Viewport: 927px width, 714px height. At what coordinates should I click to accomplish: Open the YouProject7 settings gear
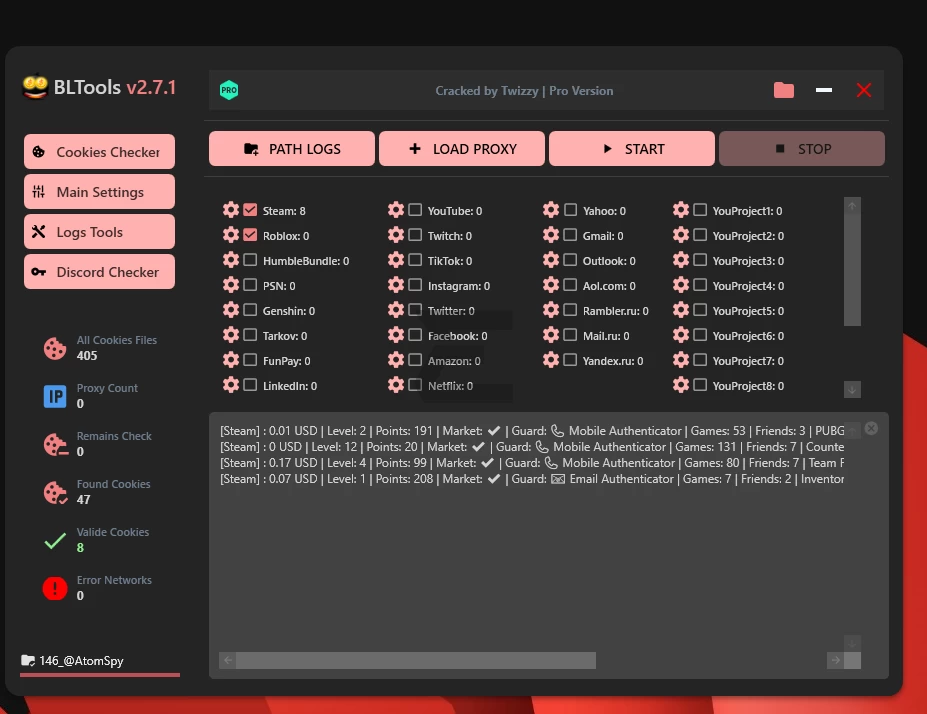click(x=680, y=359)
